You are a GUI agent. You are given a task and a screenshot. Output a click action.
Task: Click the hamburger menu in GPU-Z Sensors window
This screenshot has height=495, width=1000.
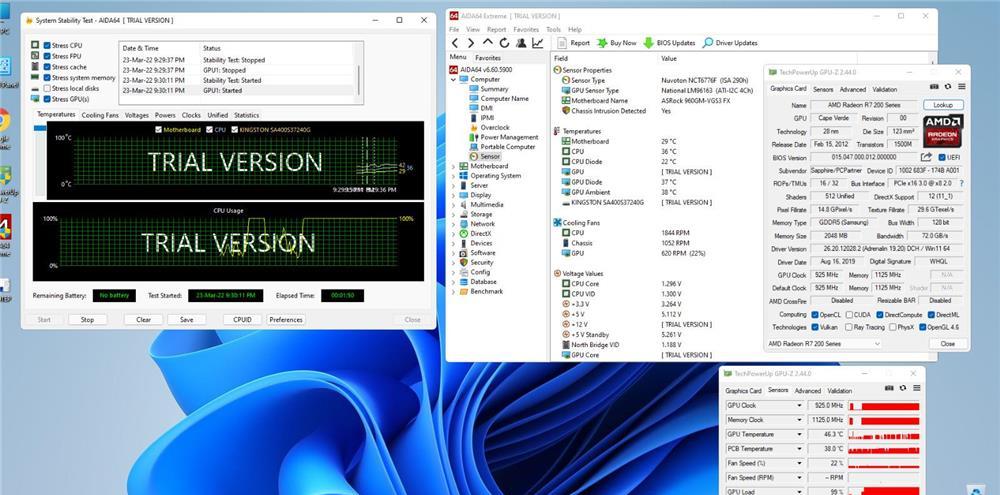[x=917, y=388]
